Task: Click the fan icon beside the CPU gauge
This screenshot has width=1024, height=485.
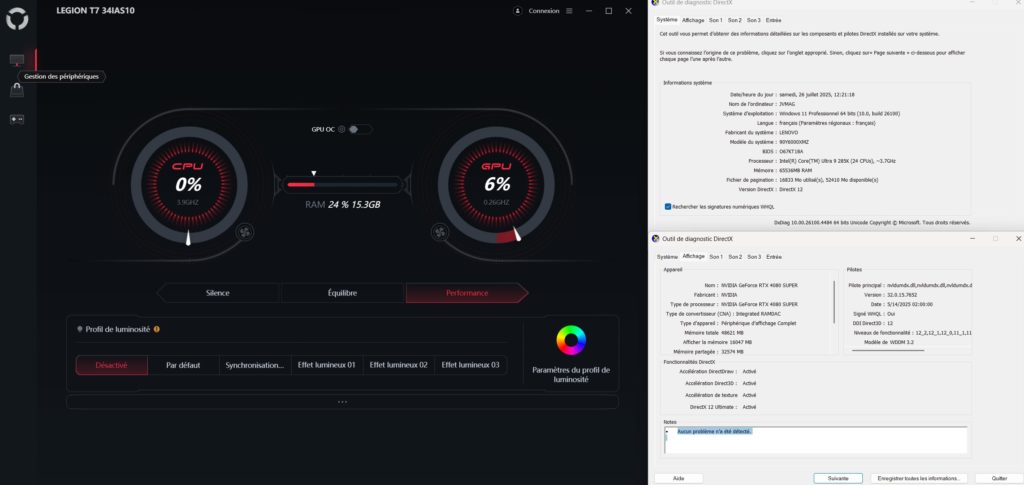Action: [x=245, y=232]
